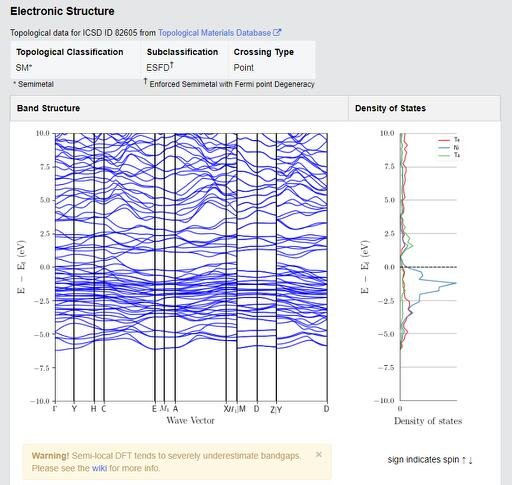Image resolution: width=512 pixels, height=485 pixels.
Task: Click the Topological Classification SM value
Action: coord(24,68)
